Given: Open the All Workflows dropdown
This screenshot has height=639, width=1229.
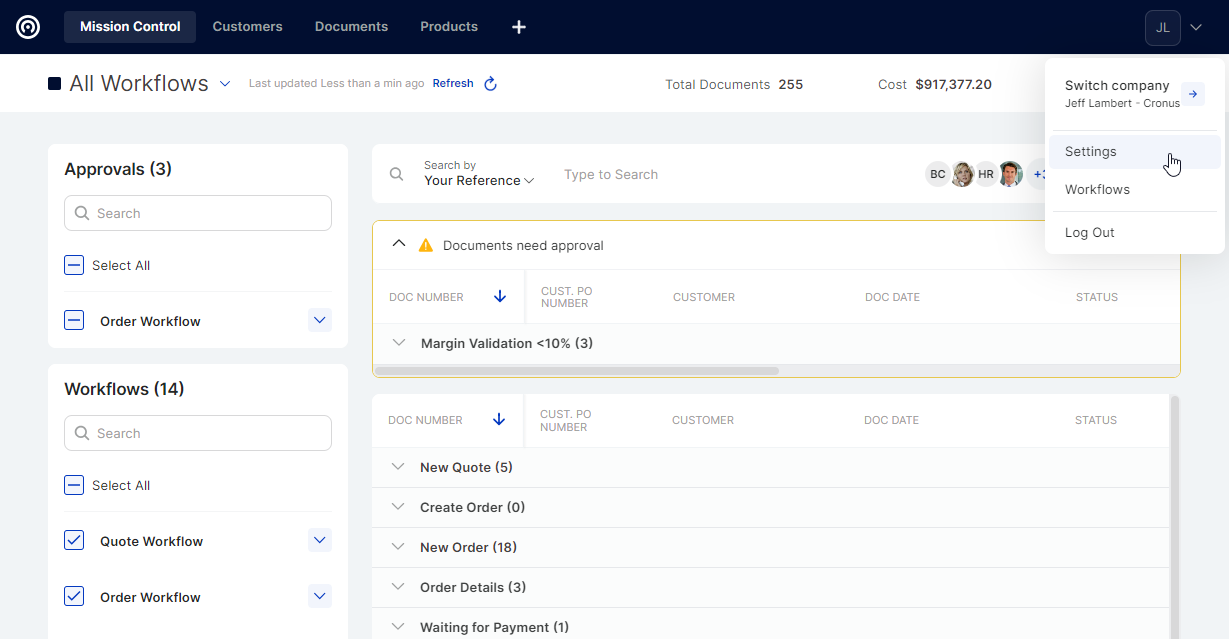Looking at the screenshot, I should (x=225, y=84).
